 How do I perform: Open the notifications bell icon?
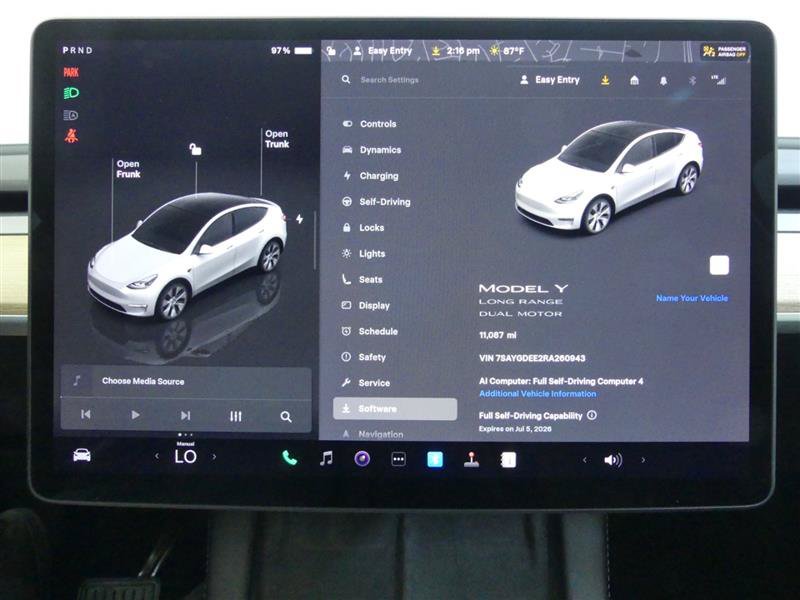tap(663, 81)
